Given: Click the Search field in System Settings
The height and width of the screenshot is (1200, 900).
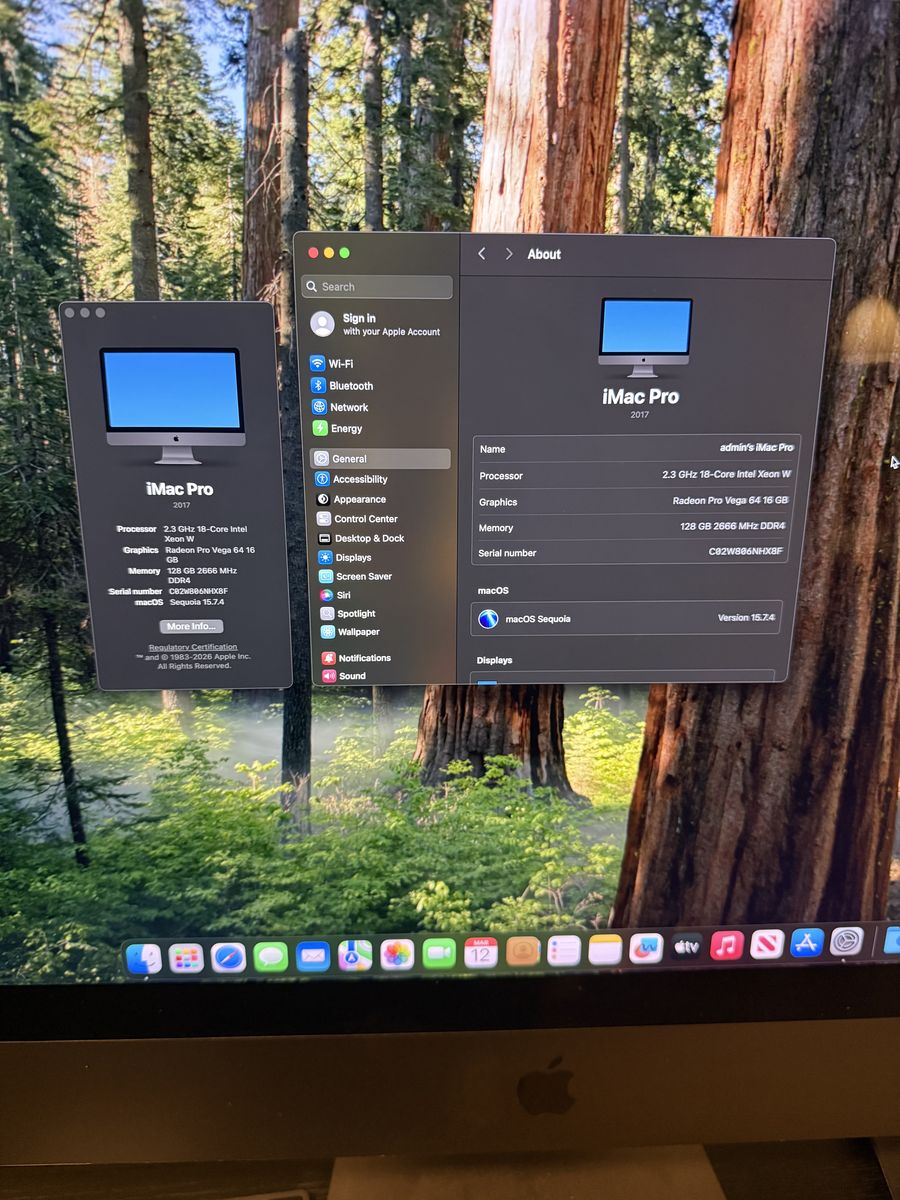Looking at the screenshot, I should [378, 287].
